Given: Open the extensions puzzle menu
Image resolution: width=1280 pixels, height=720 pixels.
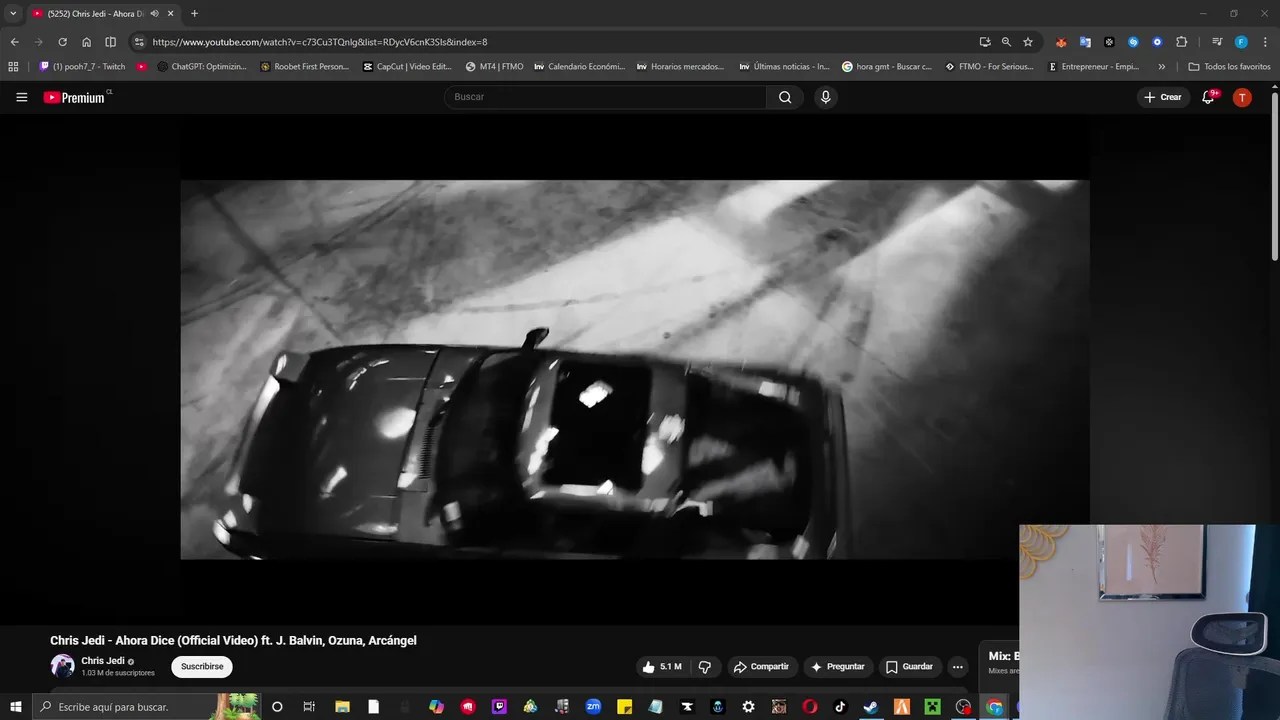Looking at the screenshot, I should (x=1181, y=42).
